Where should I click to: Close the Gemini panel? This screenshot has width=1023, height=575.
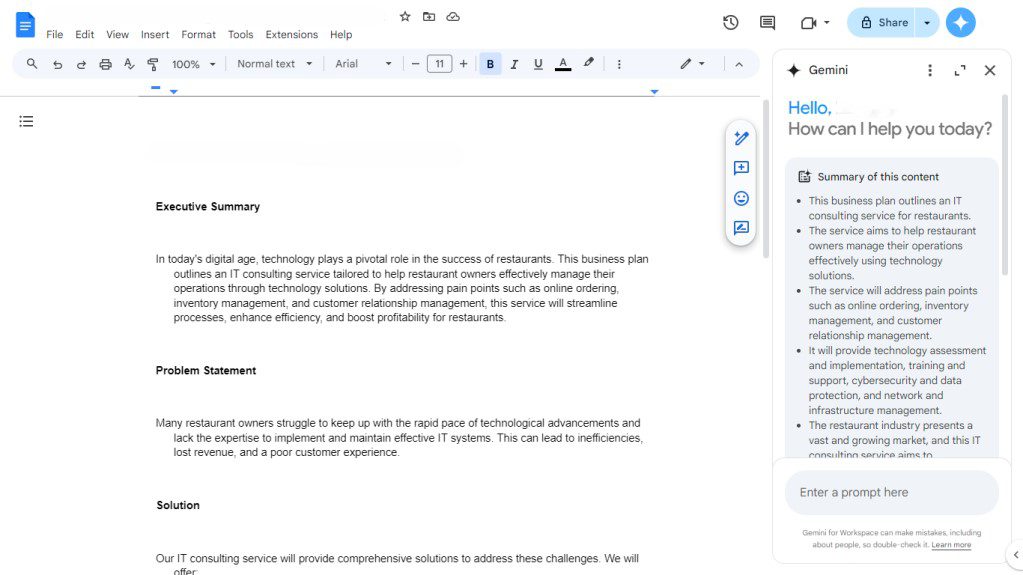(x=990, y=70)
